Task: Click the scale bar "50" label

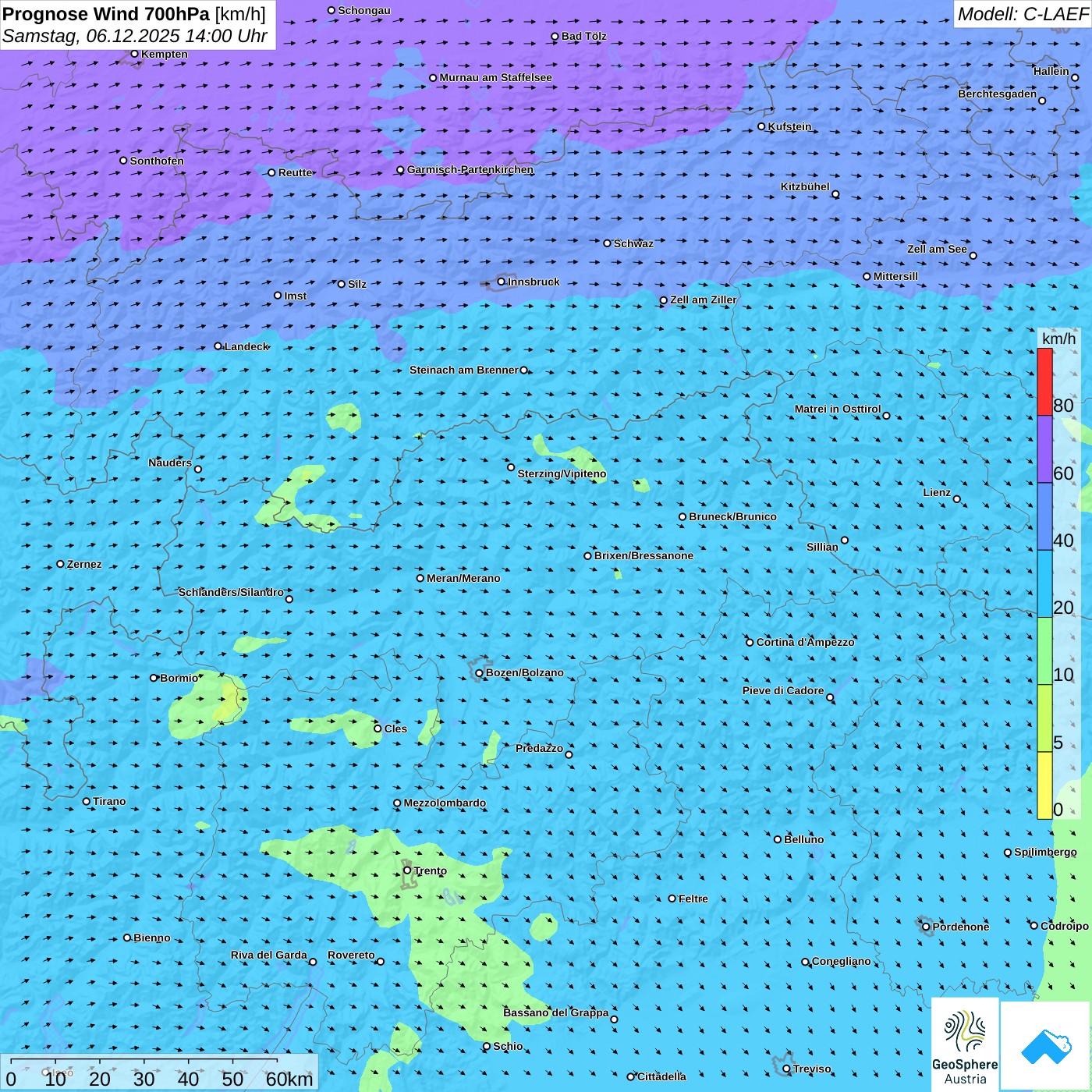Action: (x=232, y=1079)
